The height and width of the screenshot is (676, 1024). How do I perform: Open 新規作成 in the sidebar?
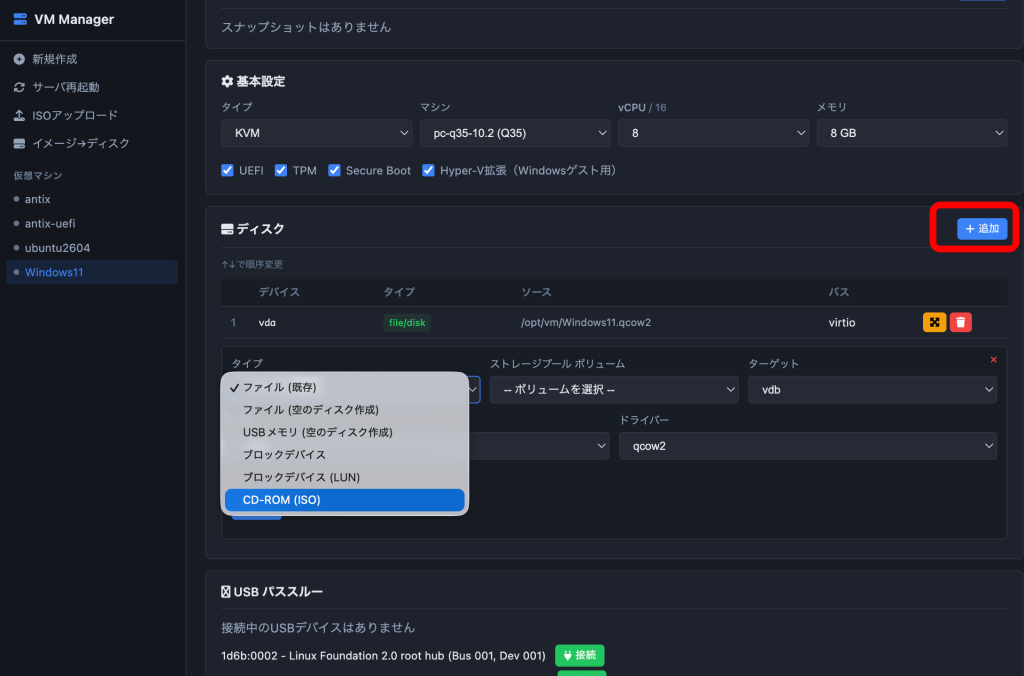coord(55,59)
